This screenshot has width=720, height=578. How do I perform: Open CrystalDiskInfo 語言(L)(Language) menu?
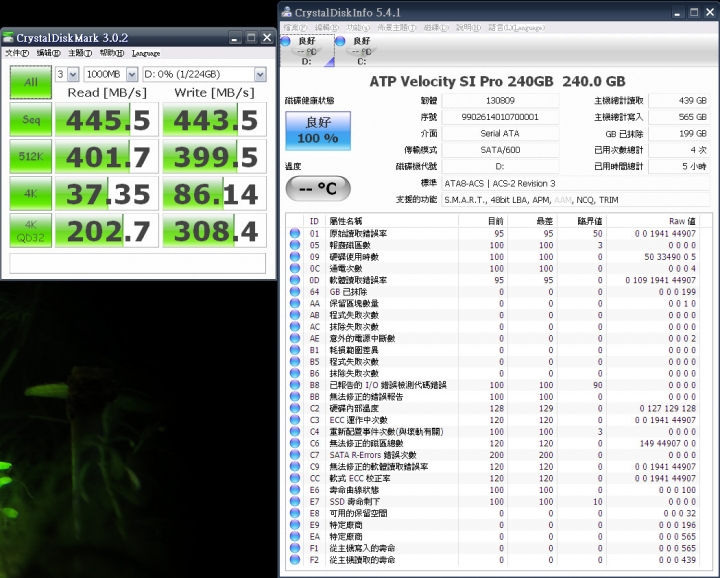coord(517,28)
